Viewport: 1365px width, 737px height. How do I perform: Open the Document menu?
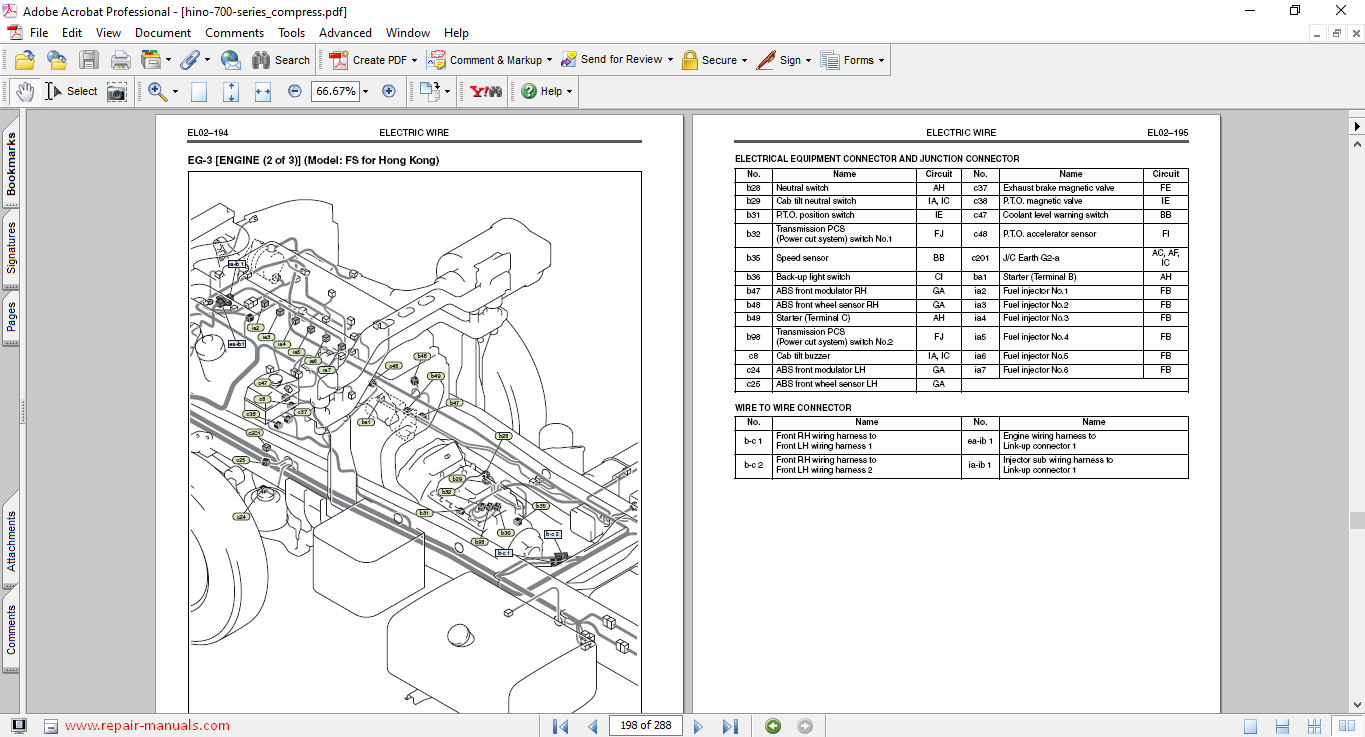tap(163, 33)
